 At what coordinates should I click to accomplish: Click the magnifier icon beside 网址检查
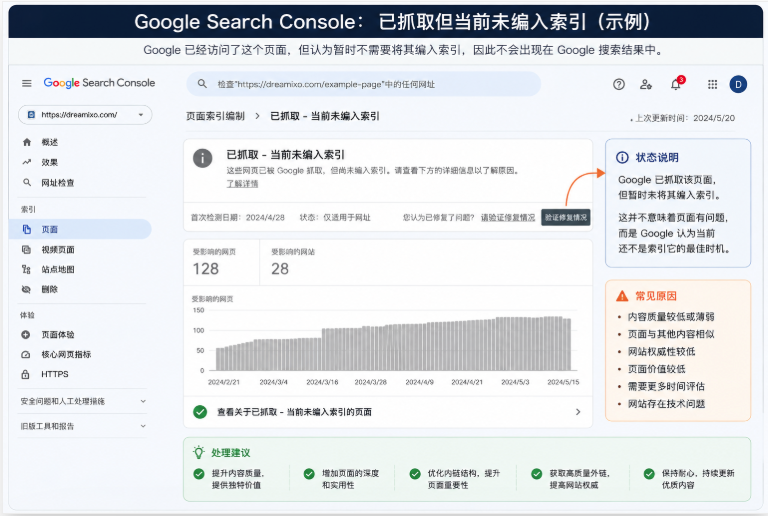click(x=27, y=182)
